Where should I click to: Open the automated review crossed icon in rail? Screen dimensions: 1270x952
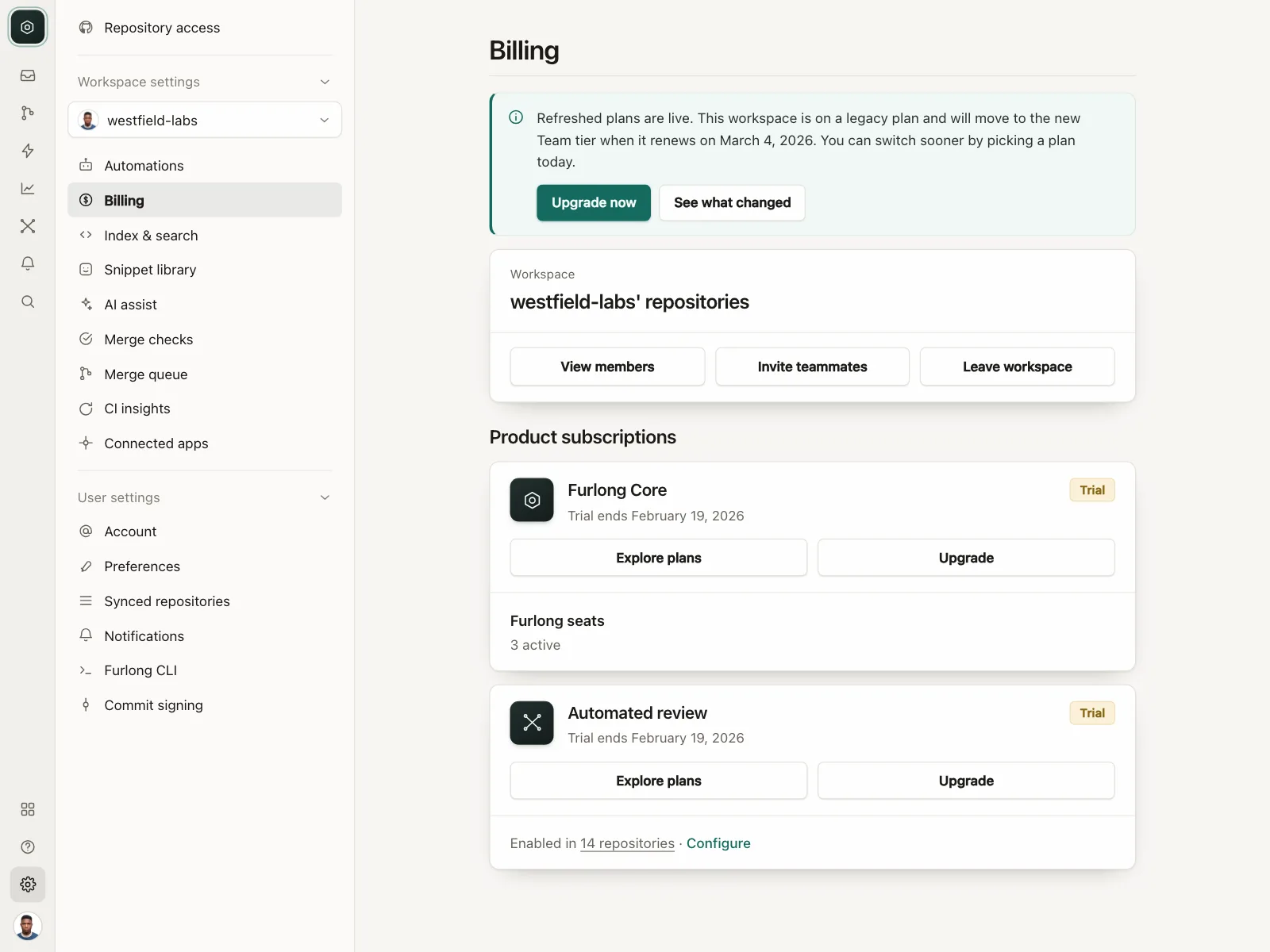pos(28,226)
